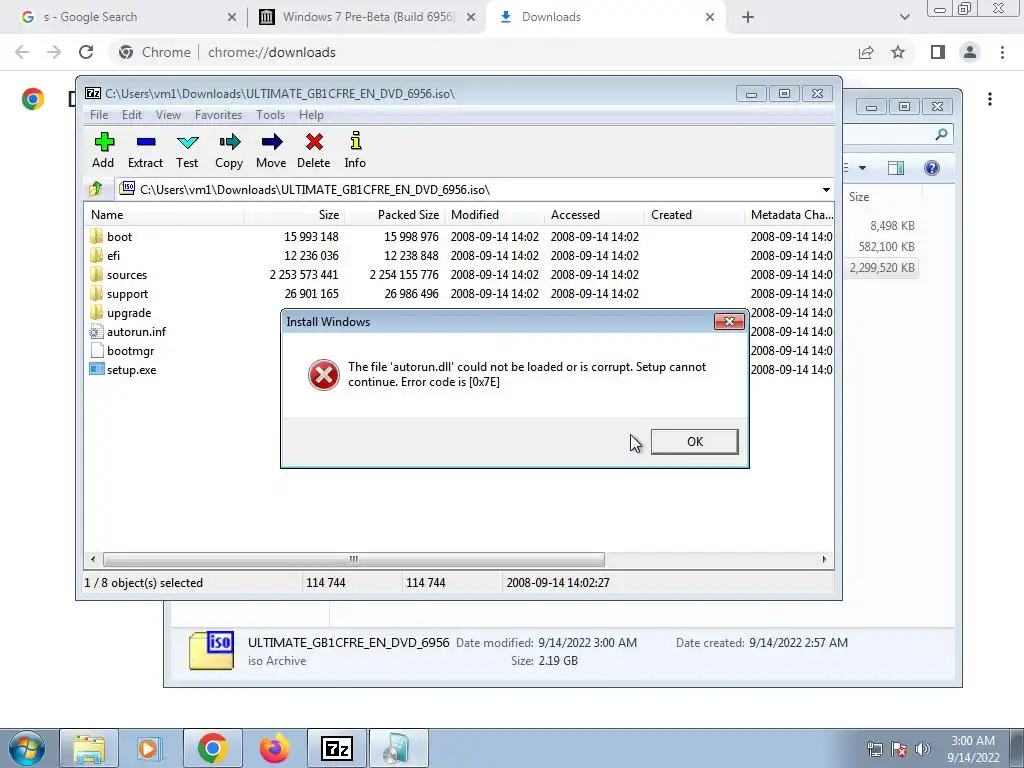Viewport: 1024px width, 768px height.
Task: Open the Tools menu in 7-Zip
Action: pos(270,114)
